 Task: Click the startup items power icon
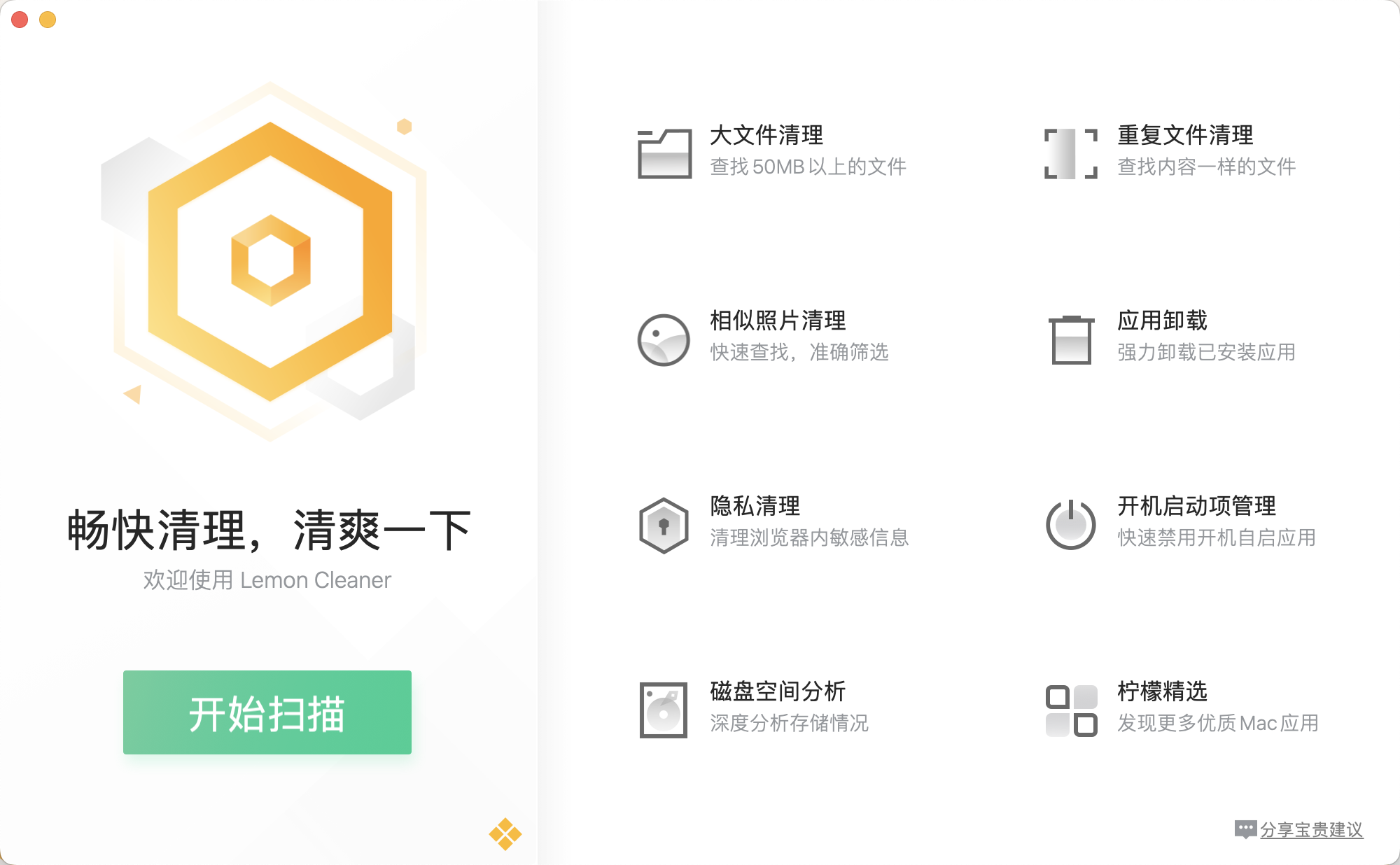1070,525
